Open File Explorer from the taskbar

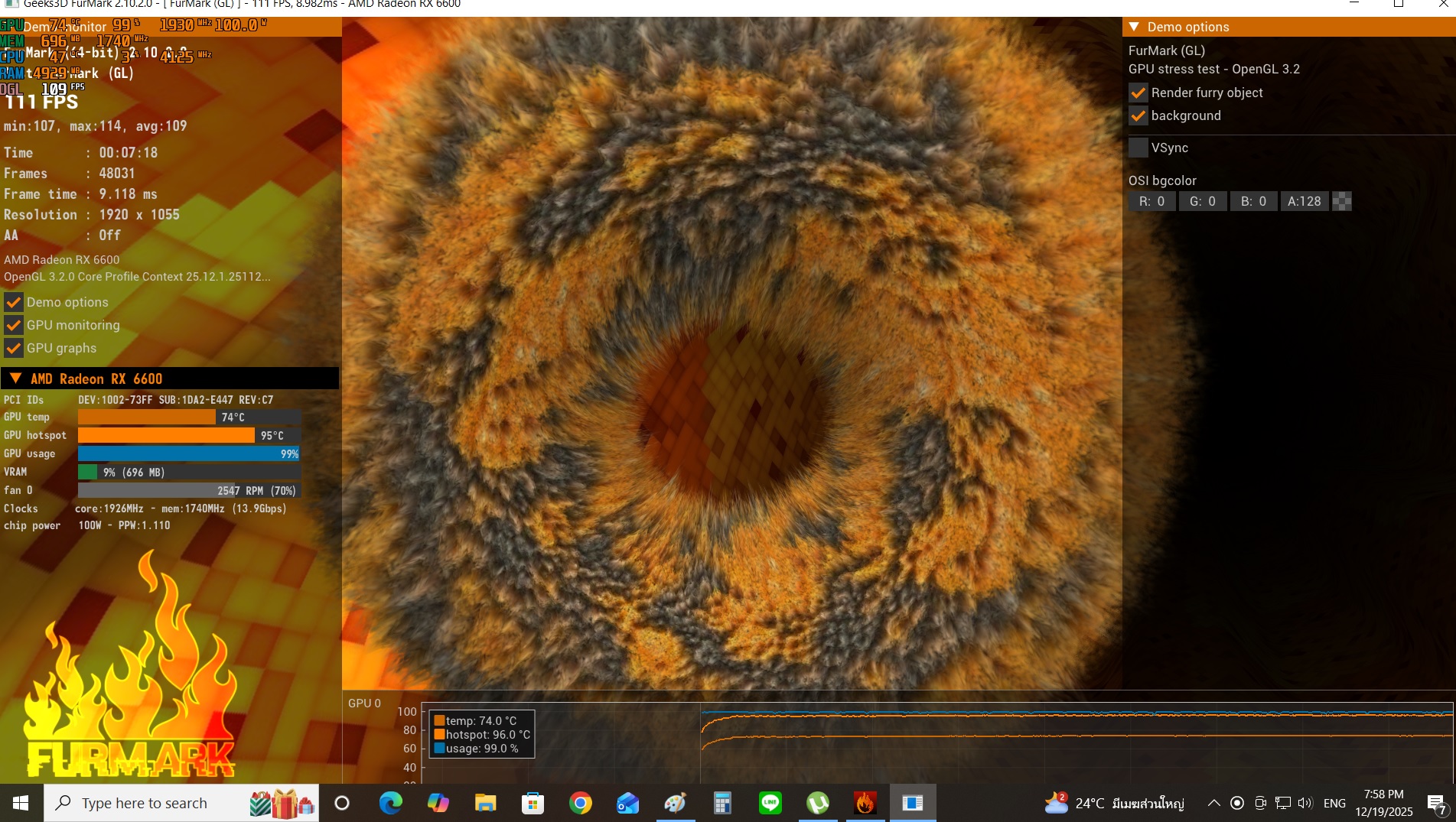[485, 803]
